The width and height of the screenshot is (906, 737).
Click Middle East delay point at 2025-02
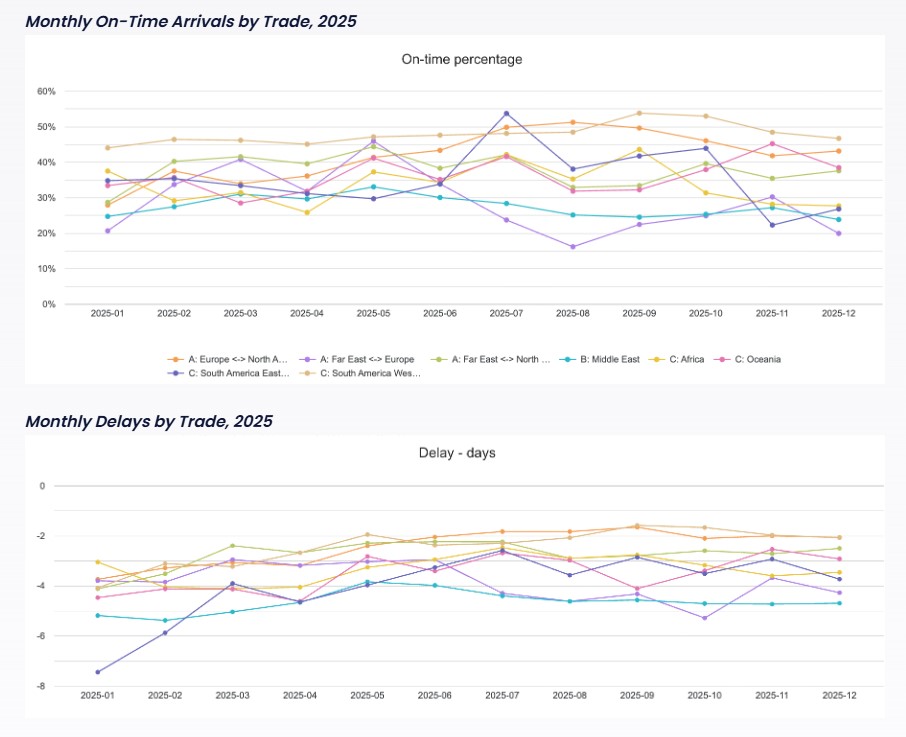[x=165, y=621]
